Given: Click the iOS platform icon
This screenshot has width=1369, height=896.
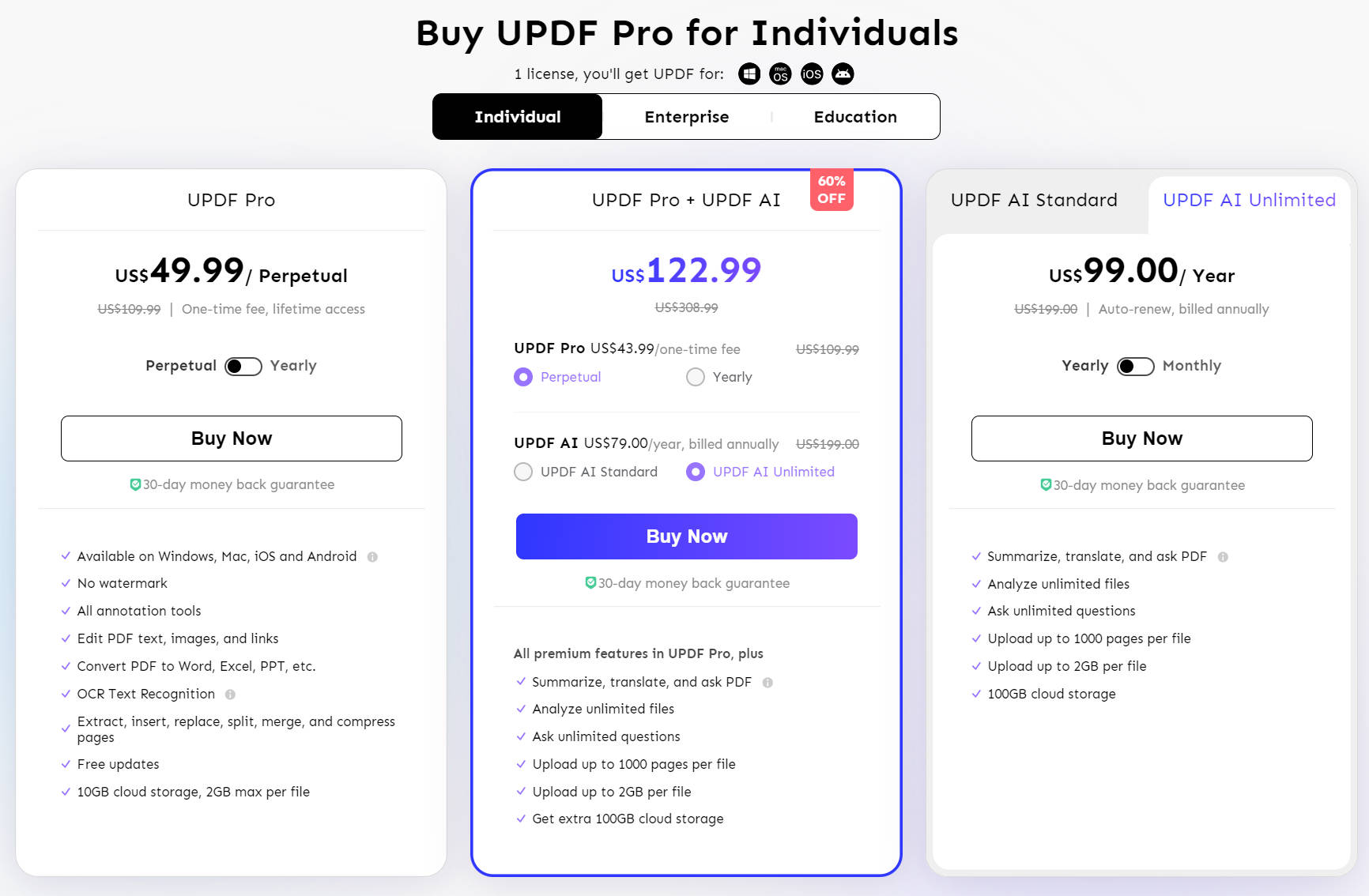Looking at the screenshot, I should (812, 73).
